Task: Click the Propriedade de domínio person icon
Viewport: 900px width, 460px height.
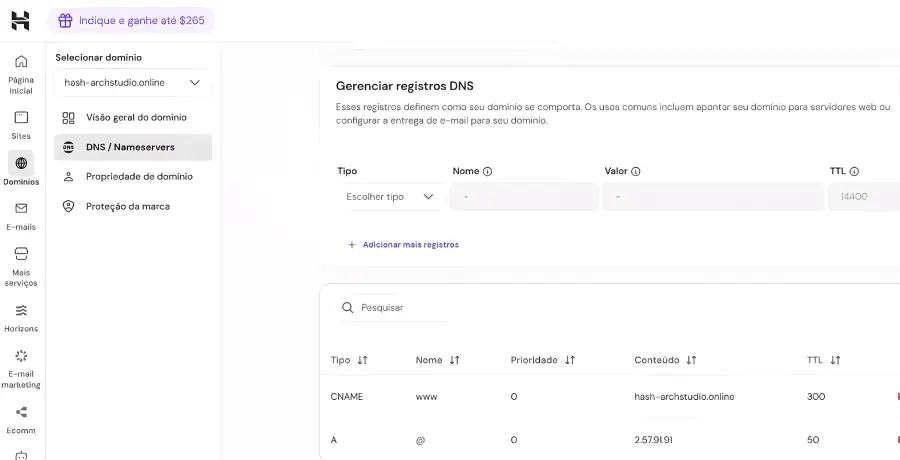Action: [68, 177]
